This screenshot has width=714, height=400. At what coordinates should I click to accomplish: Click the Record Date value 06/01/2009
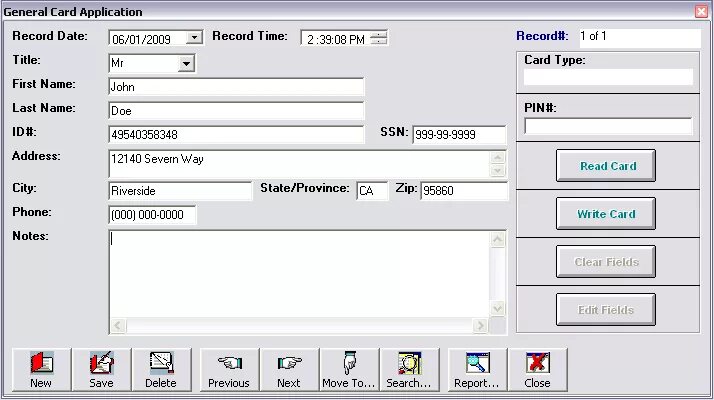tap(141, 39)
